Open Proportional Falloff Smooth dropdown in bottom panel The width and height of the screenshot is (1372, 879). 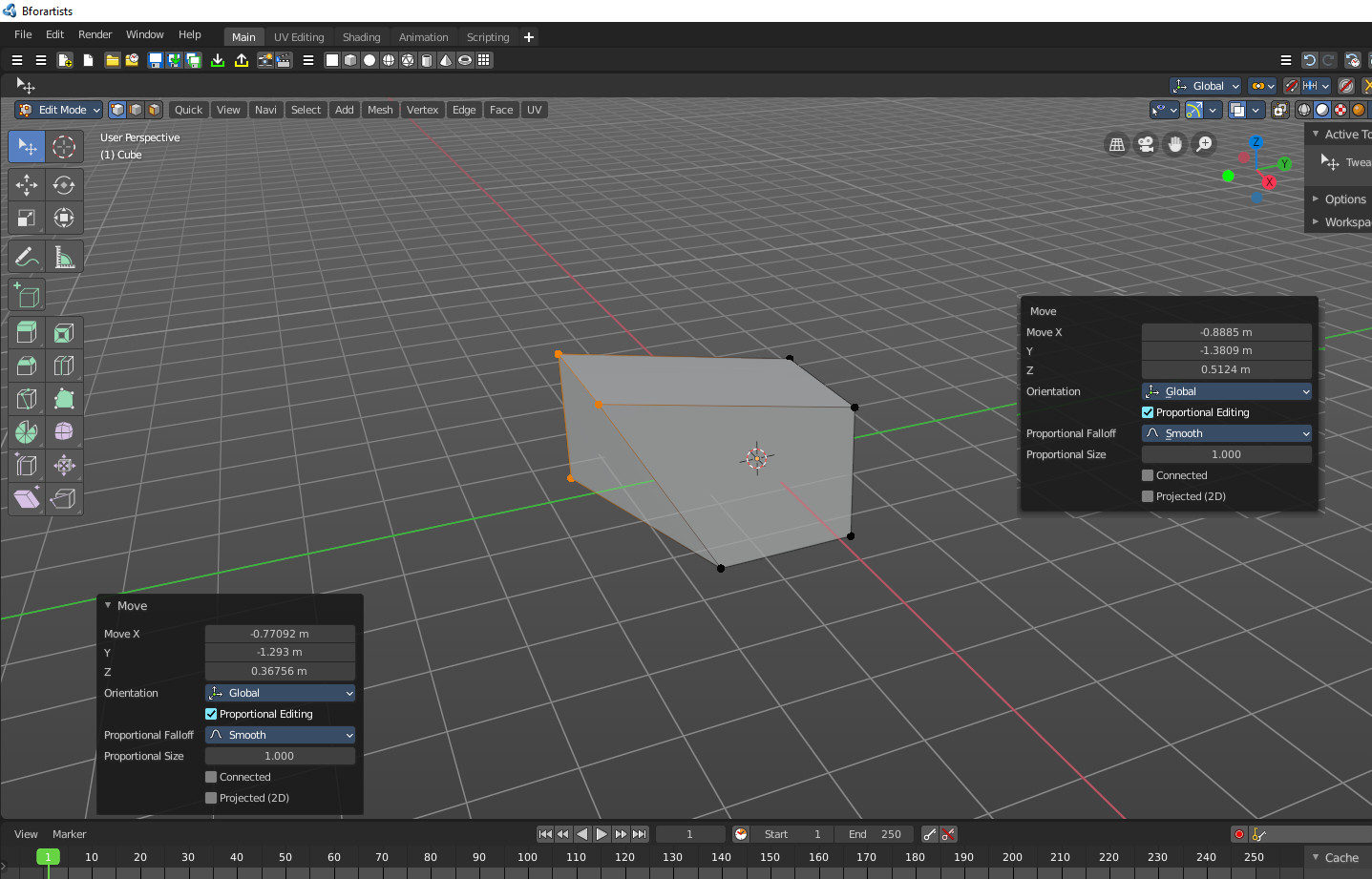(280, 735)
